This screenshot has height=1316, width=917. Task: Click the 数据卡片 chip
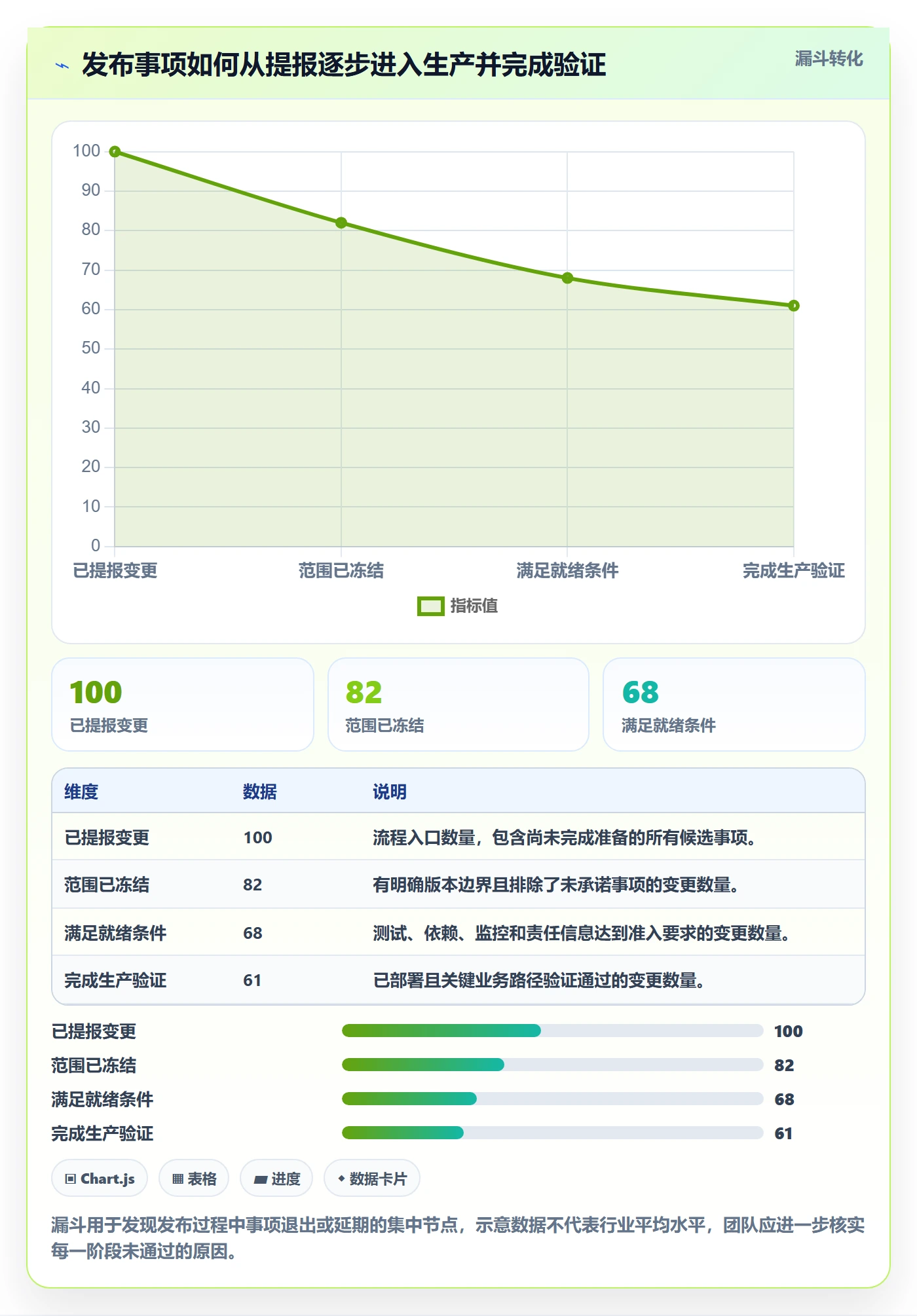point(372,1179)
